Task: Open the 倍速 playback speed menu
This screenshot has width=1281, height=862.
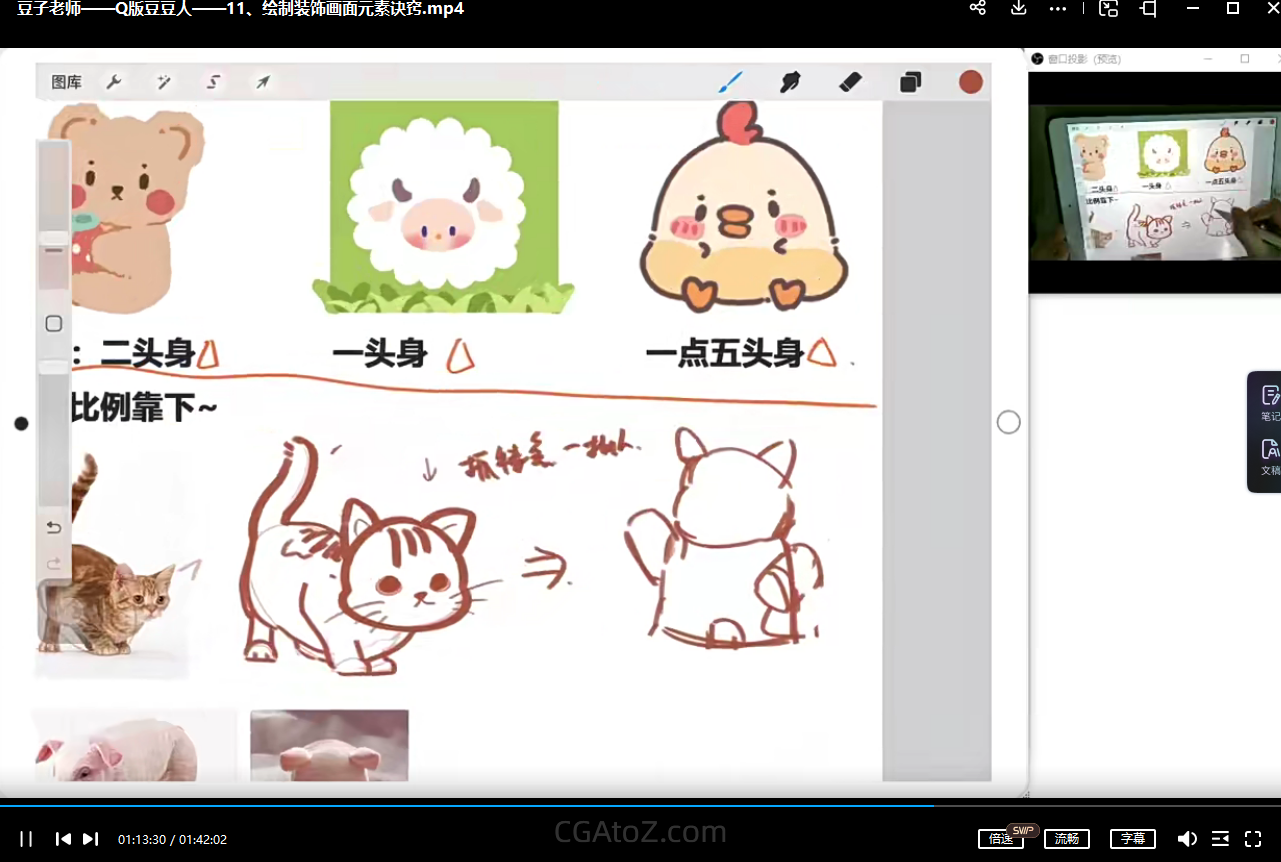Action: (x=1000, y=839)
